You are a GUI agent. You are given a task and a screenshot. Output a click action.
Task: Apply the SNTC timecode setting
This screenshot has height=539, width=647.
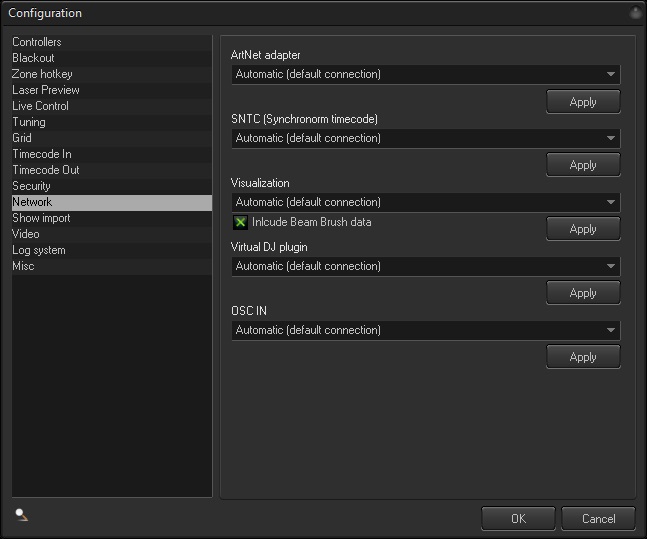[583, 165]
